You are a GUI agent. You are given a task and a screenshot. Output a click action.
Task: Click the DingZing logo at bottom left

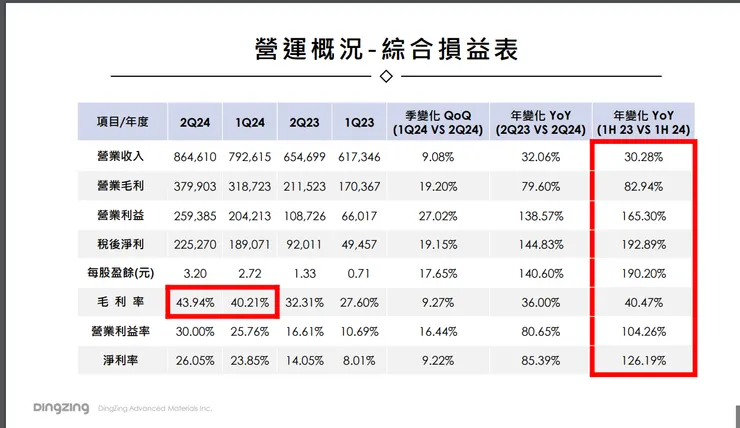tap(61, 408)
